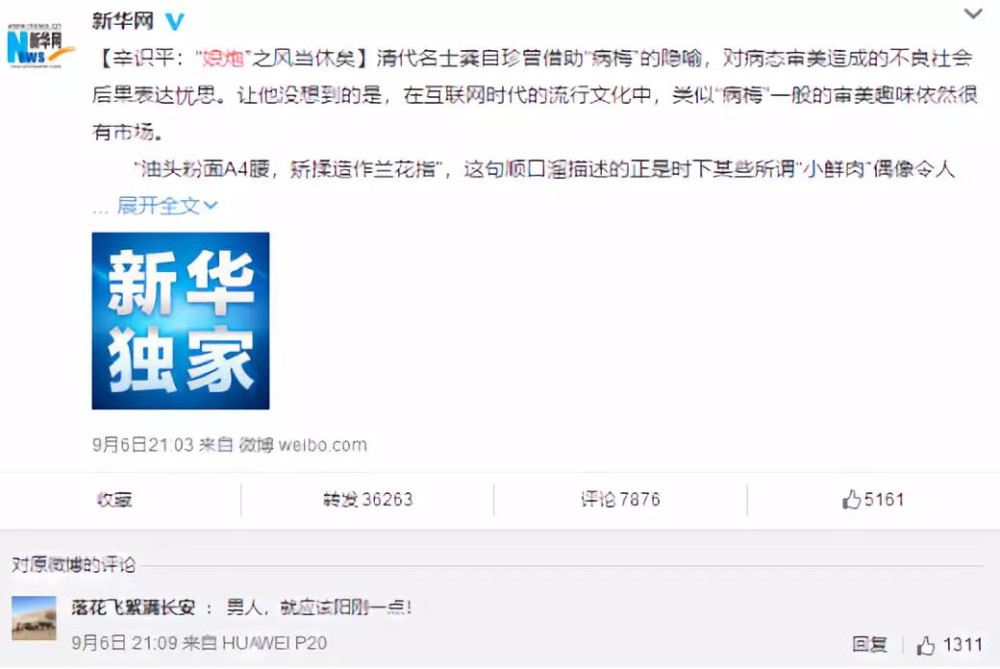Like the comment with 1311 thumbs-up
Viewport: 1000px width, 669px height.
point(950,645)
